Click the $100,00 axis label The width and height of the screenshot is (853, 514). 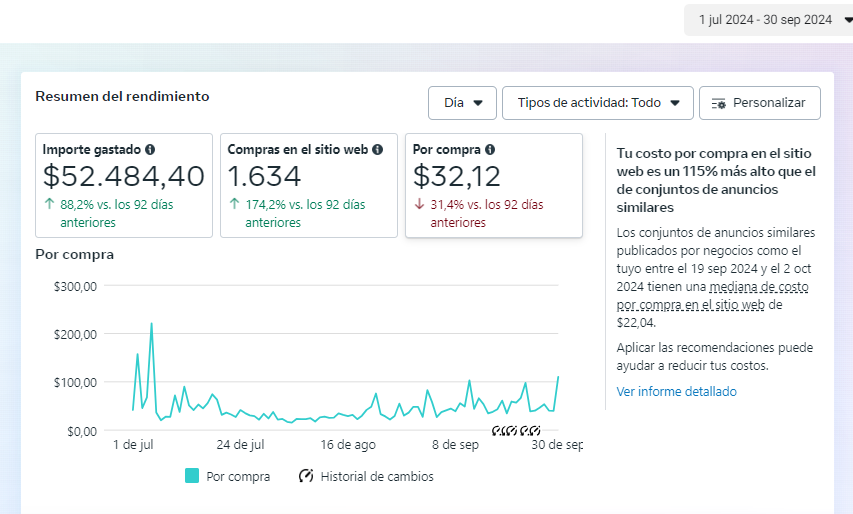click(x=75, y=382)
